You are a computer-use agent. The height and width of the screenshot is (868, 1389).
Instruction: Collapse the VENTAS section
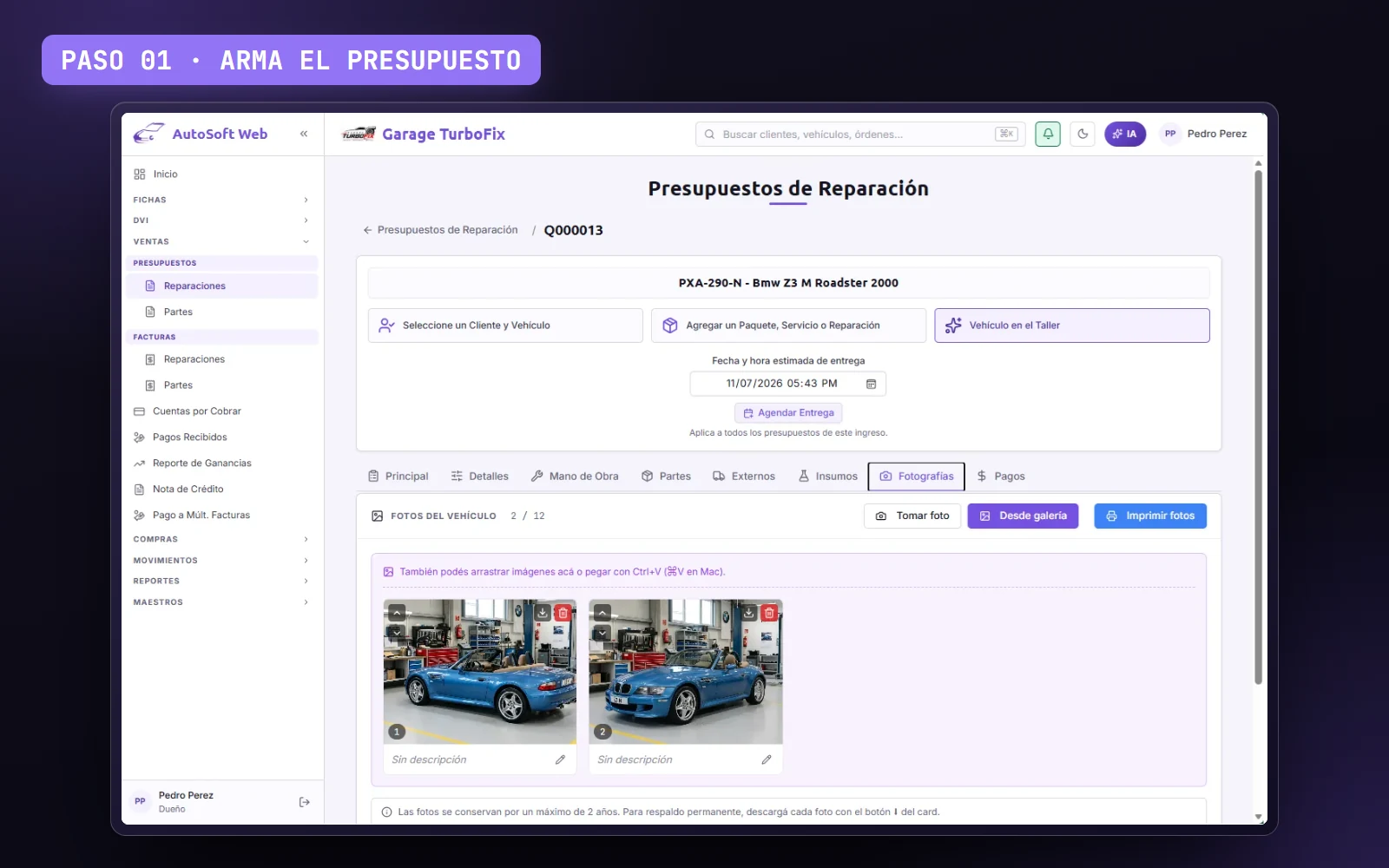(x=221, y=241)
